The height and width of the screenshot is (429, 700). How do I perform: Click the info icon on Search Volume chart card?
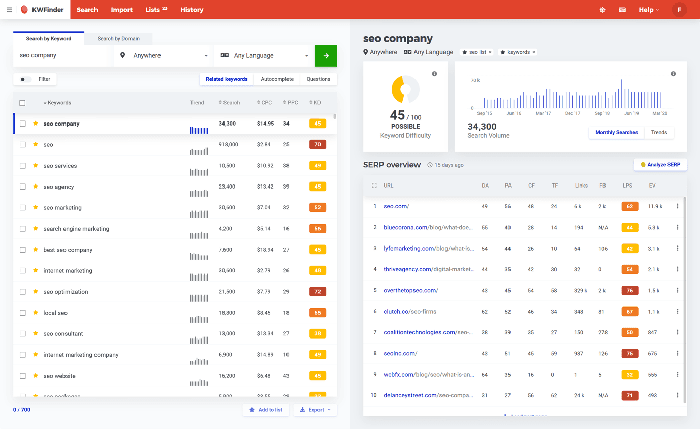675,74
